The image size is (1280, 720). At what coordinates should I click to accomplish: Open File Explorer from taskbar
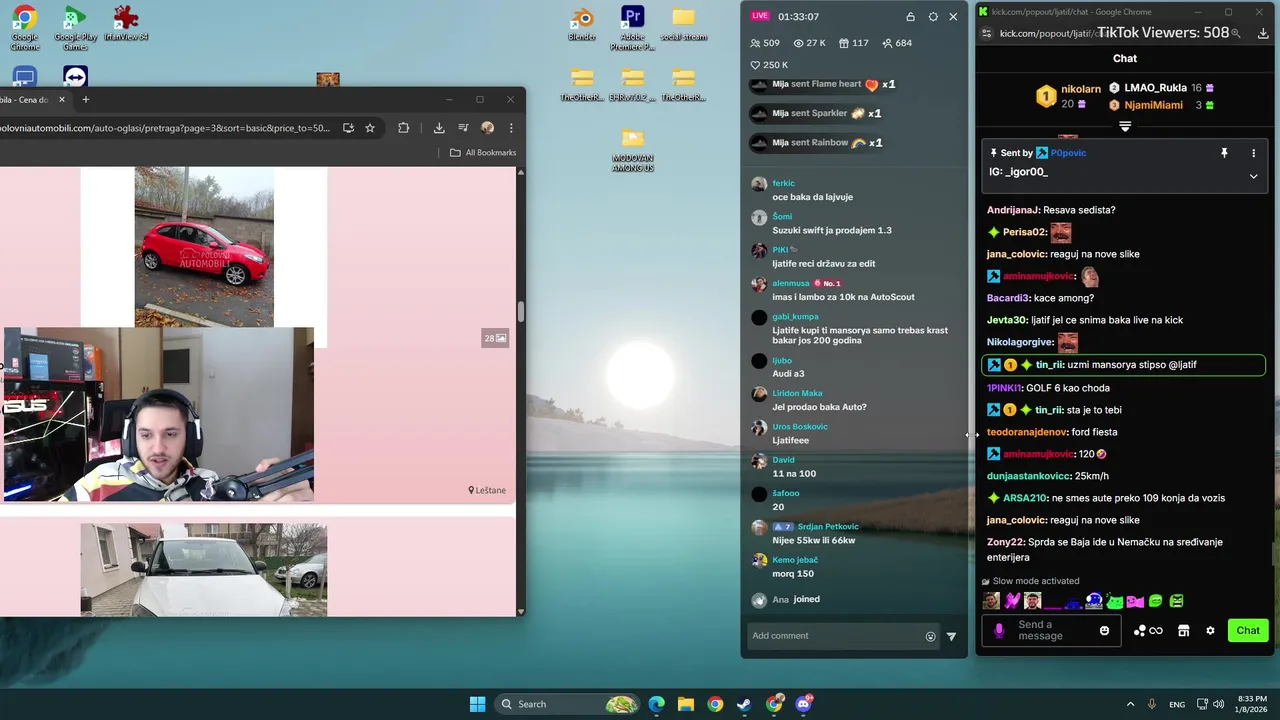pos(686,704)
